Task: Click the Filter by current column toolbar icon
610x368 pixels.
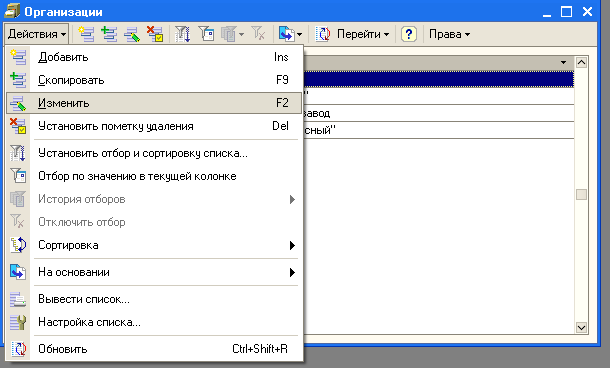Action: point(206,34)
